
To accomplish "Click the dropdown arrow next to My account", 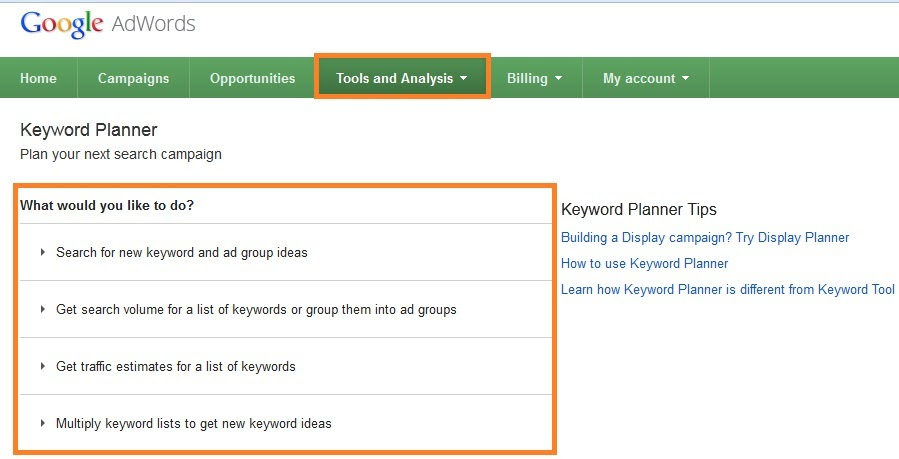I will coord(685,79).
